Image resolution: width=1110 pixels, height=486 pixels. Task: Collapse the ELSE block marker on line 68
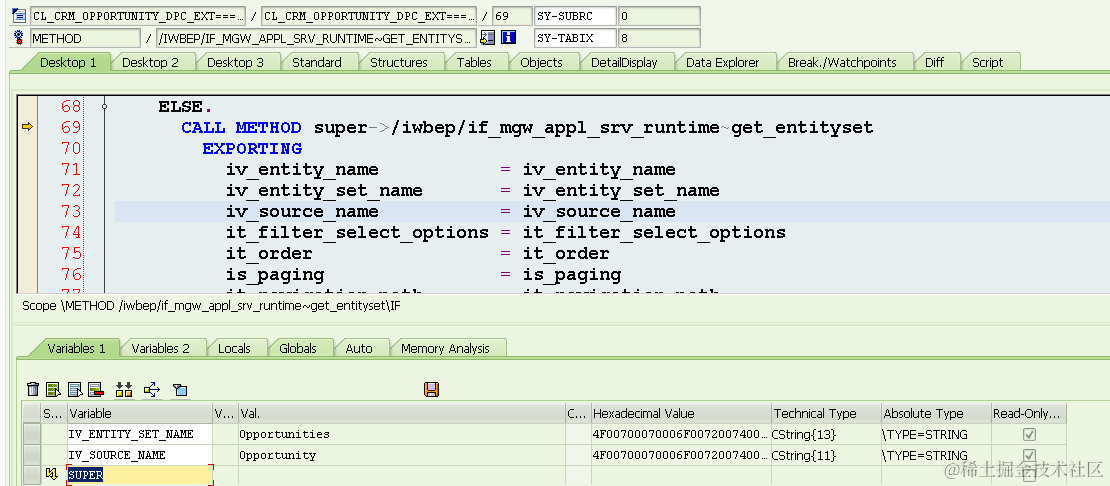point(105,107)
